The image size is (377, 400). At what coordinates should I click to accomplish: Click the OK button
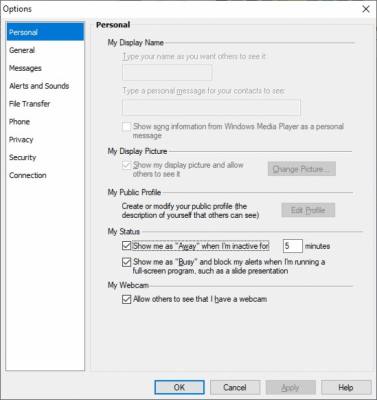180,387
